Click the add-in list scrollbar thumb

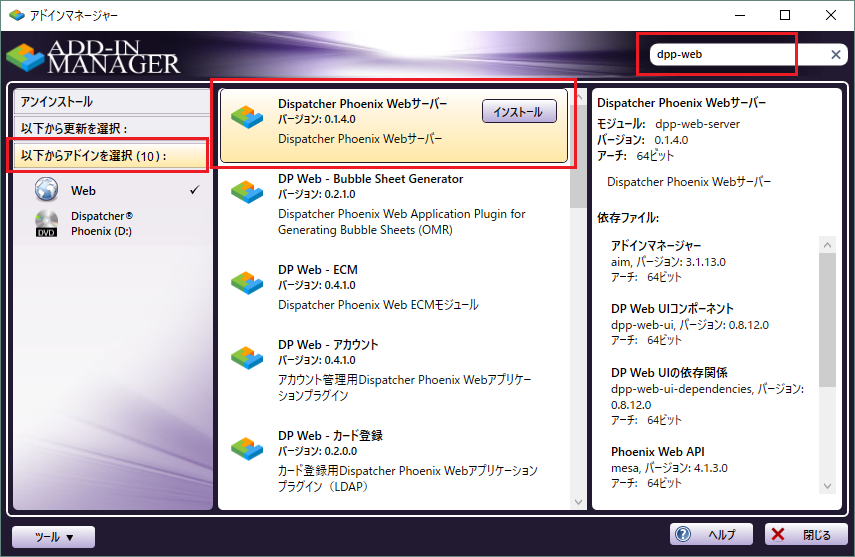coord(578,156)
